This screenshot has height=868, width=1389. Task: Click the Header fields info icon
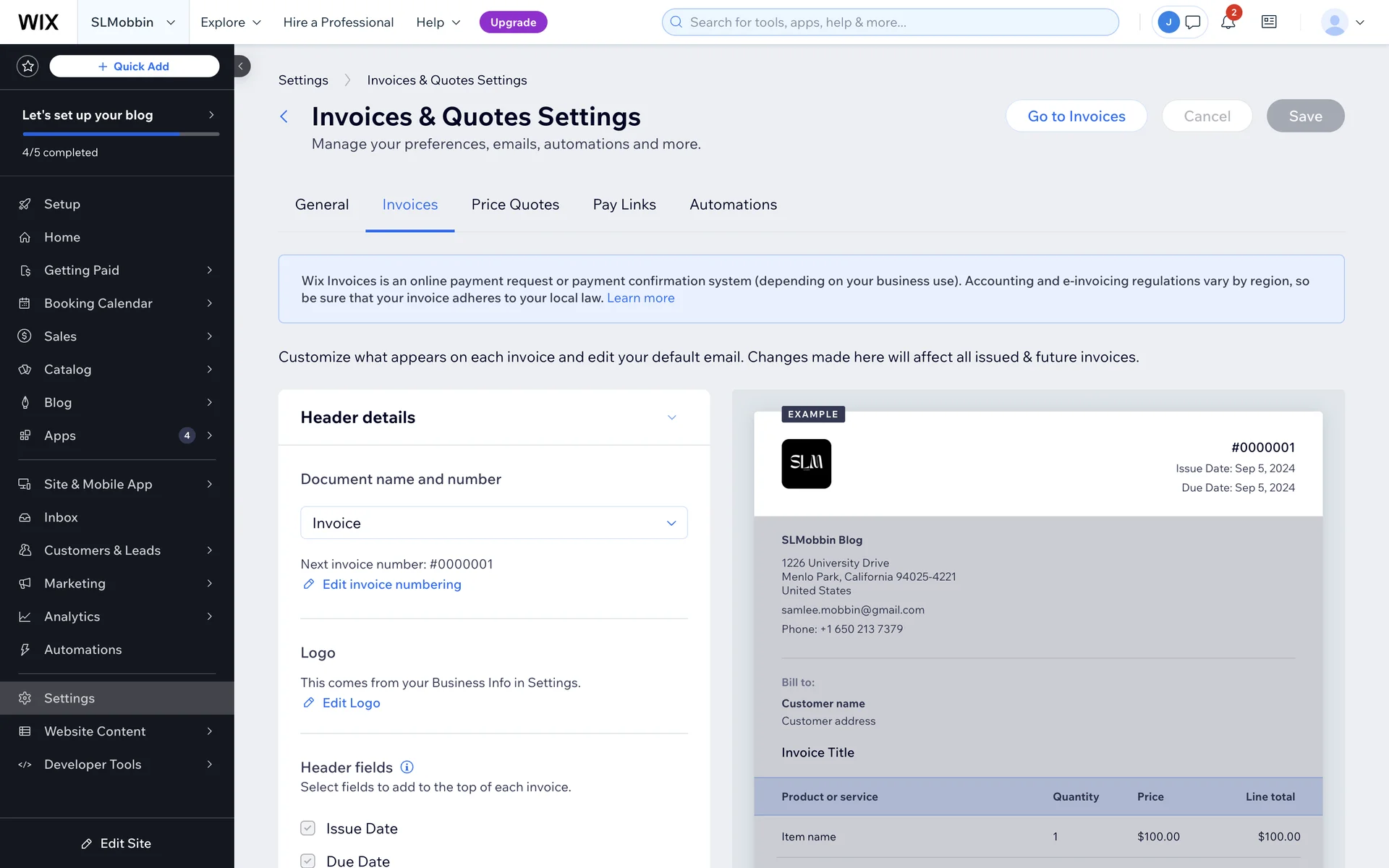[x=407, y=767]
